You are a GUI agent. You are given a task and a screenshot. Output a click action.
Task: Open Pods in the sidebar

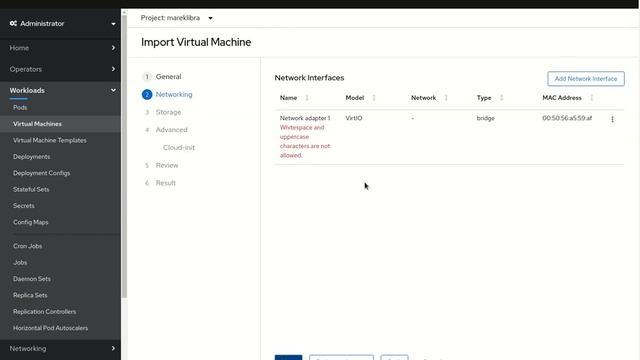pos(20,107)
